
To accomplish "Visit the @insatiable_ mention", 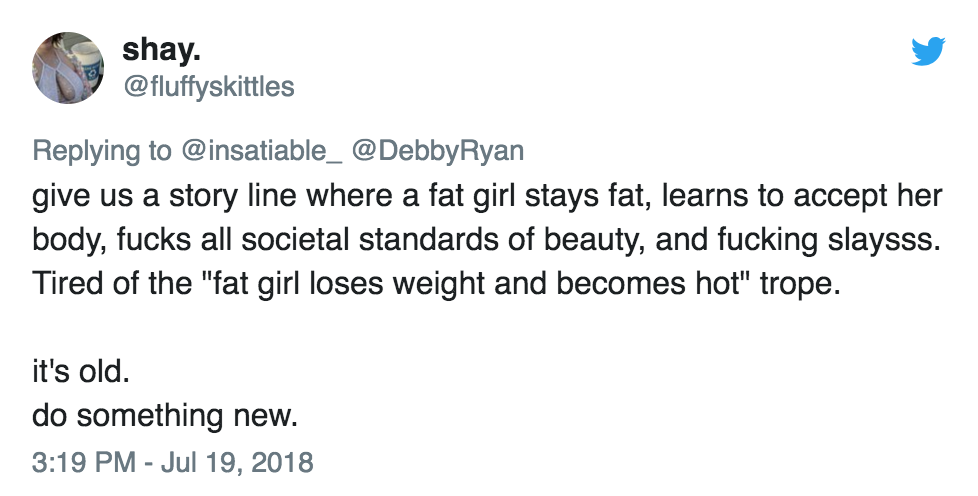I will pyautogui.click(x=261, y=150).
